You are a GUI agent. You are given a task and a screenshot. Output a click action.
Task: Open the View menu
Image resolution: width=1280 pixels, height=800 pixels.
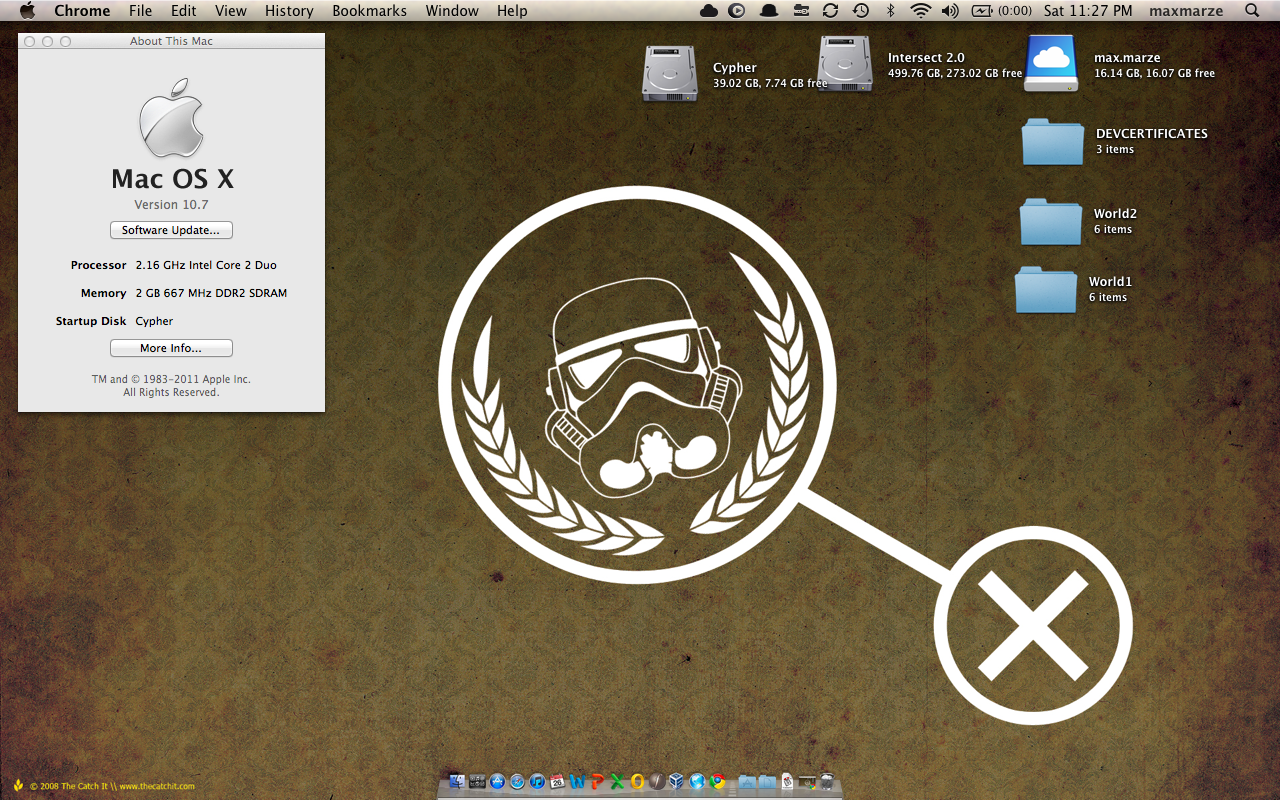click(x=231, y=11)
